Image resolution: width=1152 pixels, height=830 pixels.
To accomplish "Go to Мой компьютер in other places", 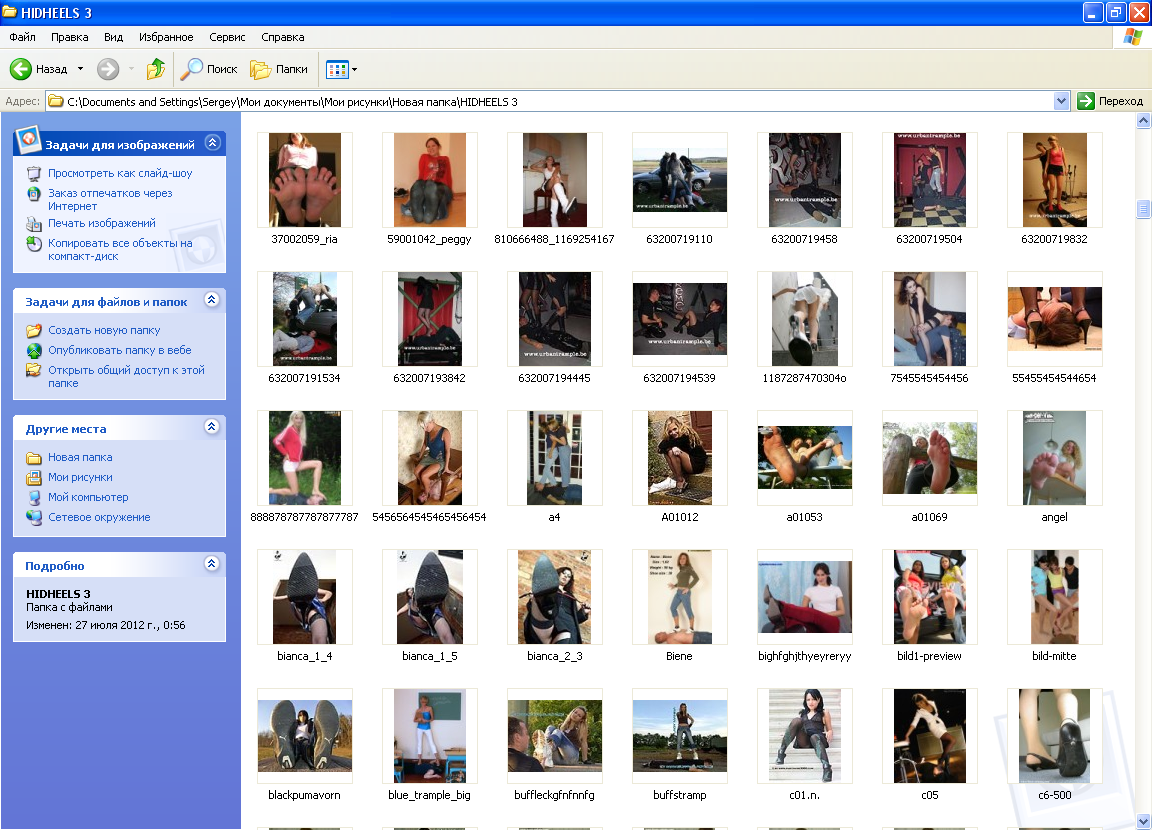I will click(88, 497).
